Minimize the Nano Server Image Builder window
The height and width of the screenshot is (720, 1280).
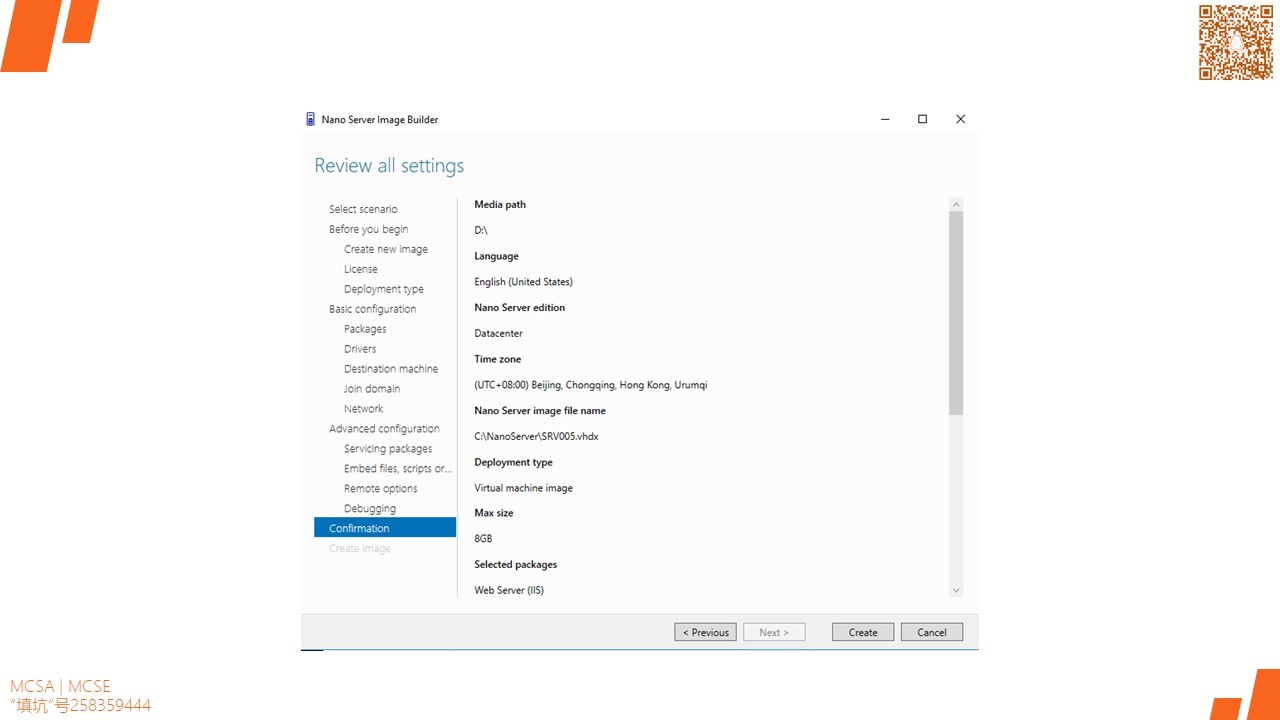point(885,119)
